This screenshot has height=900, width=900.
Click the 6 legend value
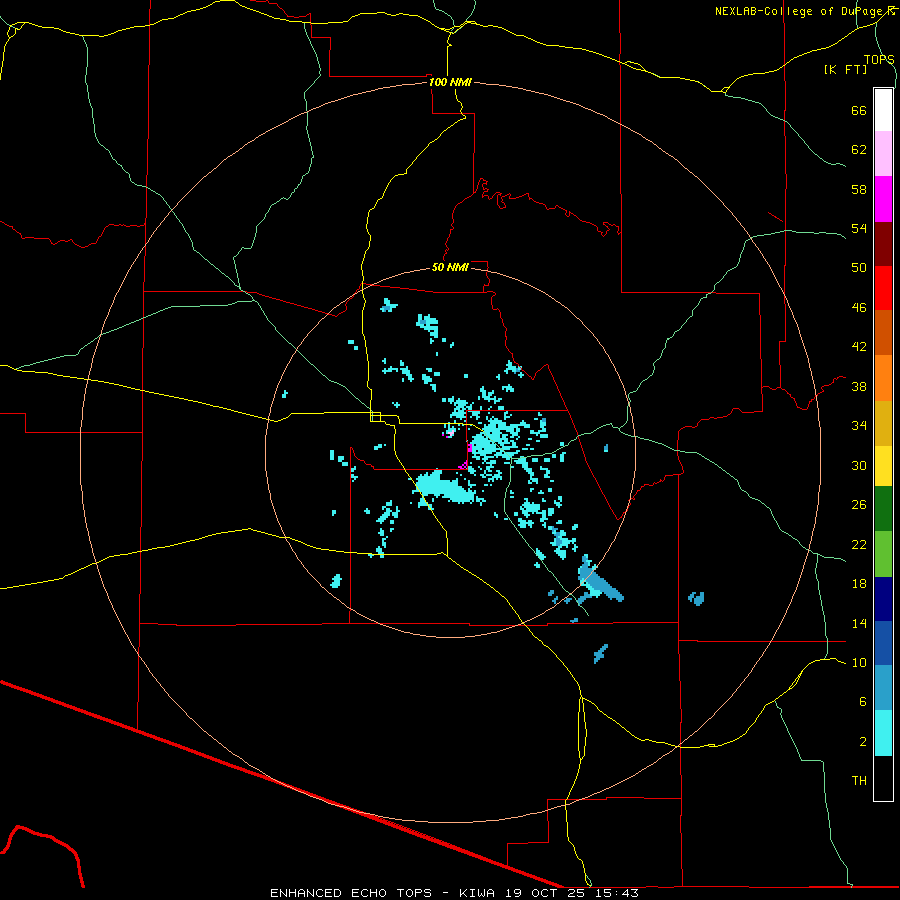tap(863, 701)
